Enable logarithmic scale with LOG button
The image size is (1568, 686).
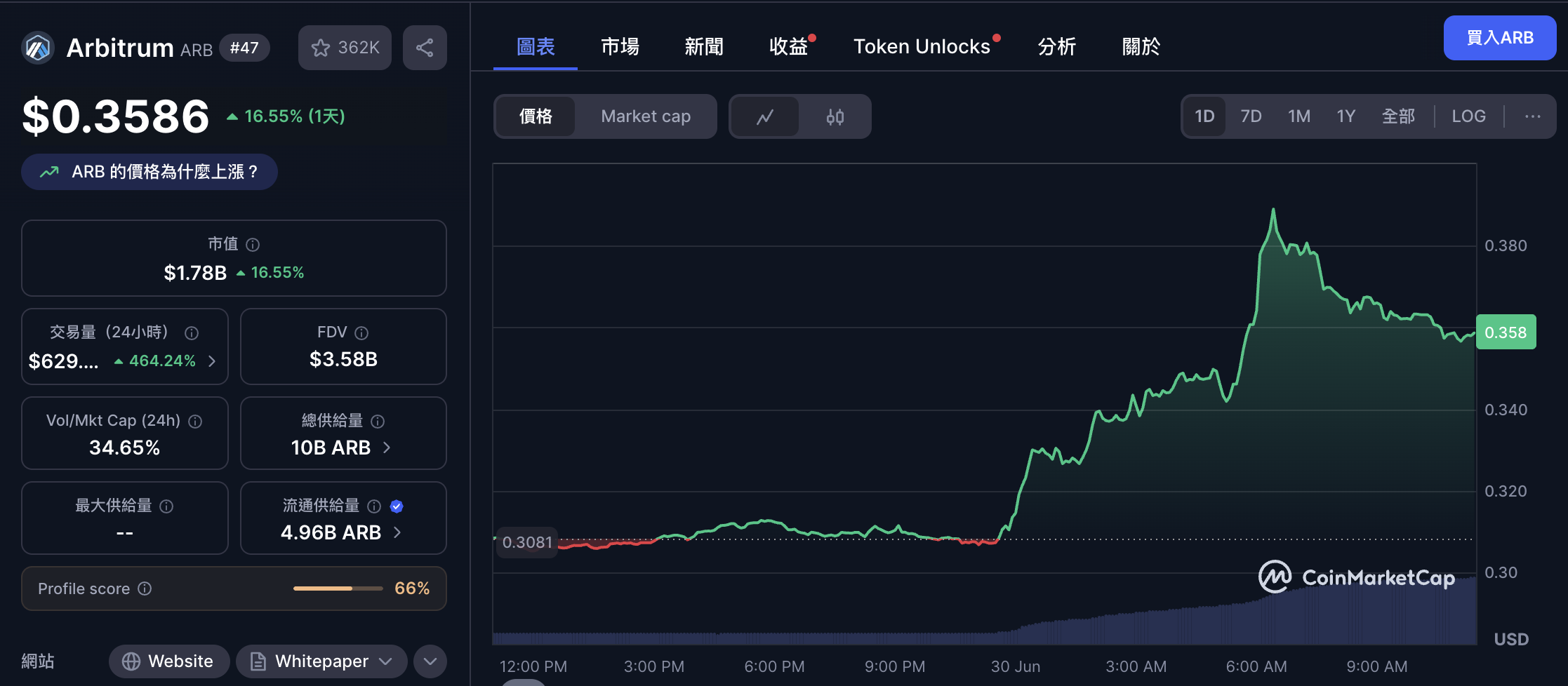1468,116
